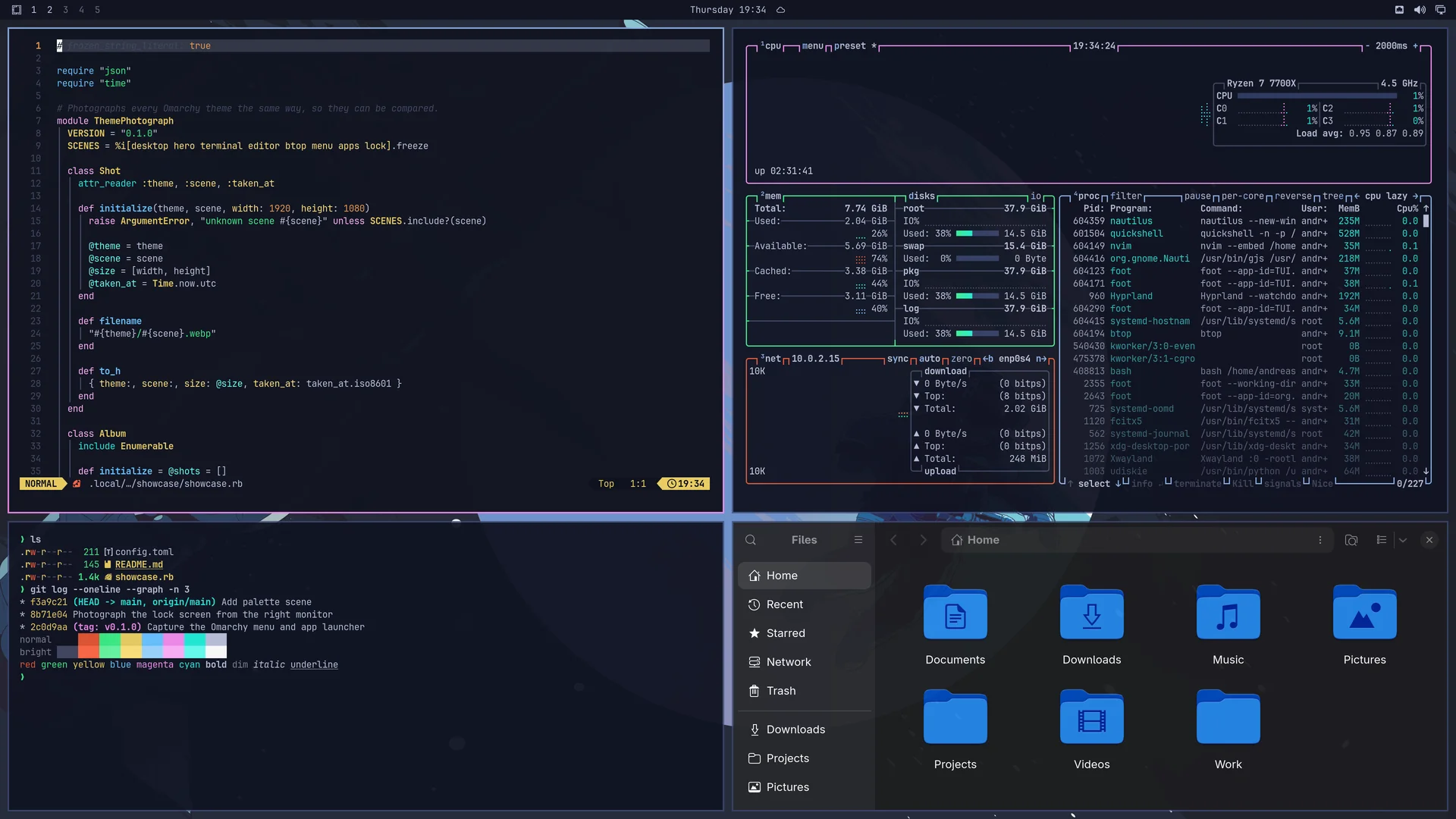Click btop net zero option
This screenshot has height=819, width=1456.
coord(961,359)
